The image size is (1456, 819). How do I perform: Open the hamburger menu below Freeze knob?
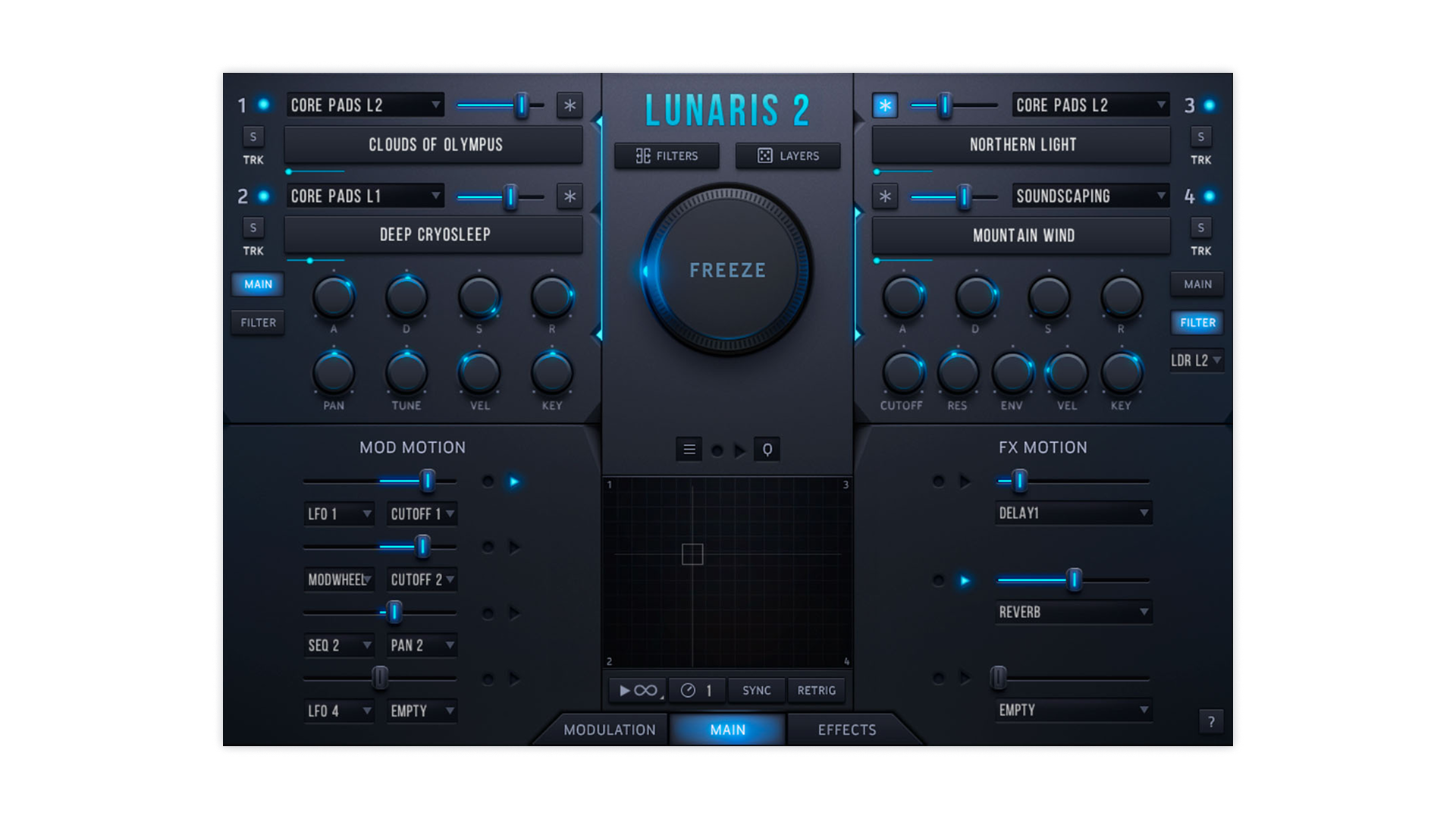coord(689,450)
